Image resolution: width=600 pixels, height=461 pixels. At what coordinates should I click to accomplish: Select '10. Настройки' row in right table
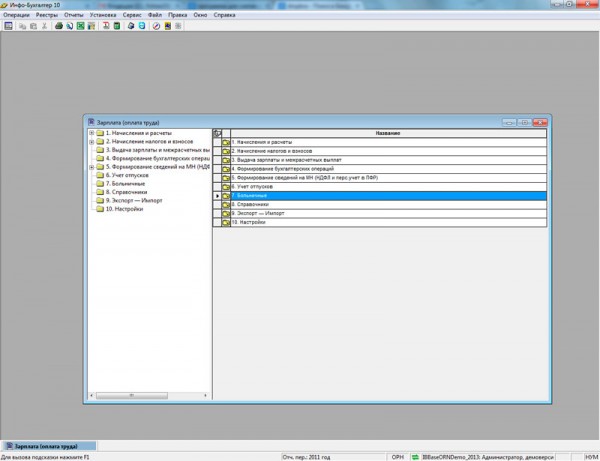pos(248,222)
